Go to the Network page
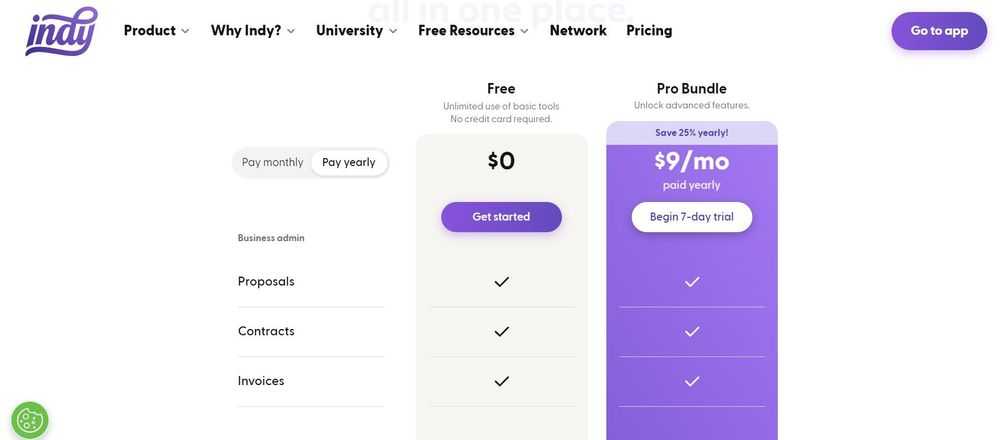 tap(578, 31)
